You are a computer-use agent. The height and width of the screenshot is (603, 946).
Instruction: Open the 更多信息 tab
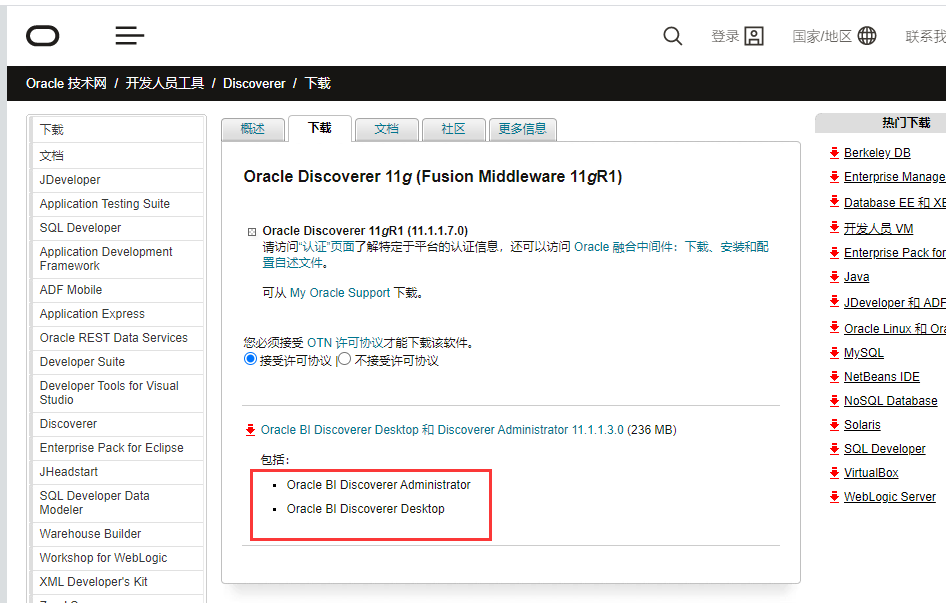point(522,129)
